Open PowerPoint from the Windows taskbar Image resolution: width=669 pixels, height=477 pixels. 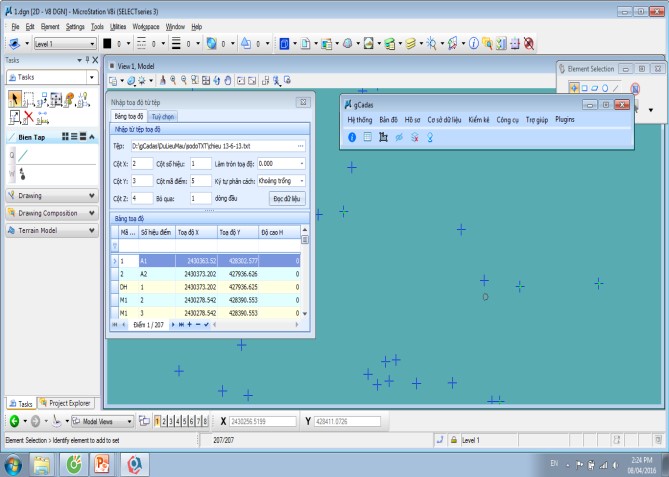(x=102, y=463)
